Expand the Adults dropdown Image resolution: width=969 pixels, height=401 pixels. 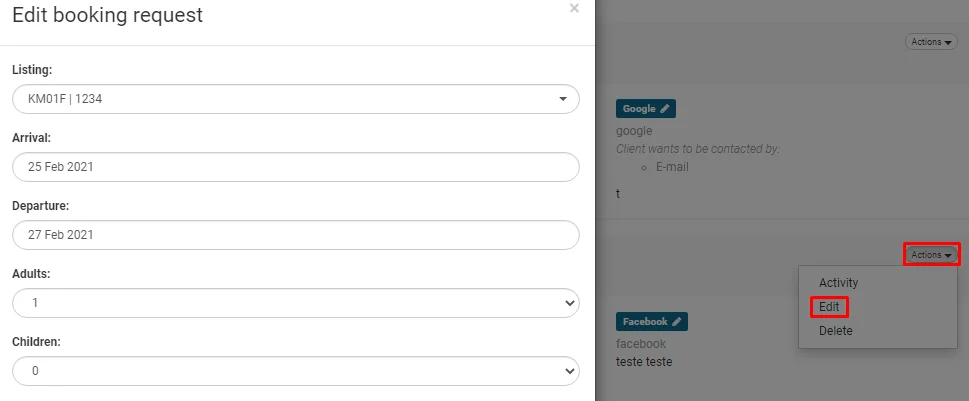click(296, 301)
